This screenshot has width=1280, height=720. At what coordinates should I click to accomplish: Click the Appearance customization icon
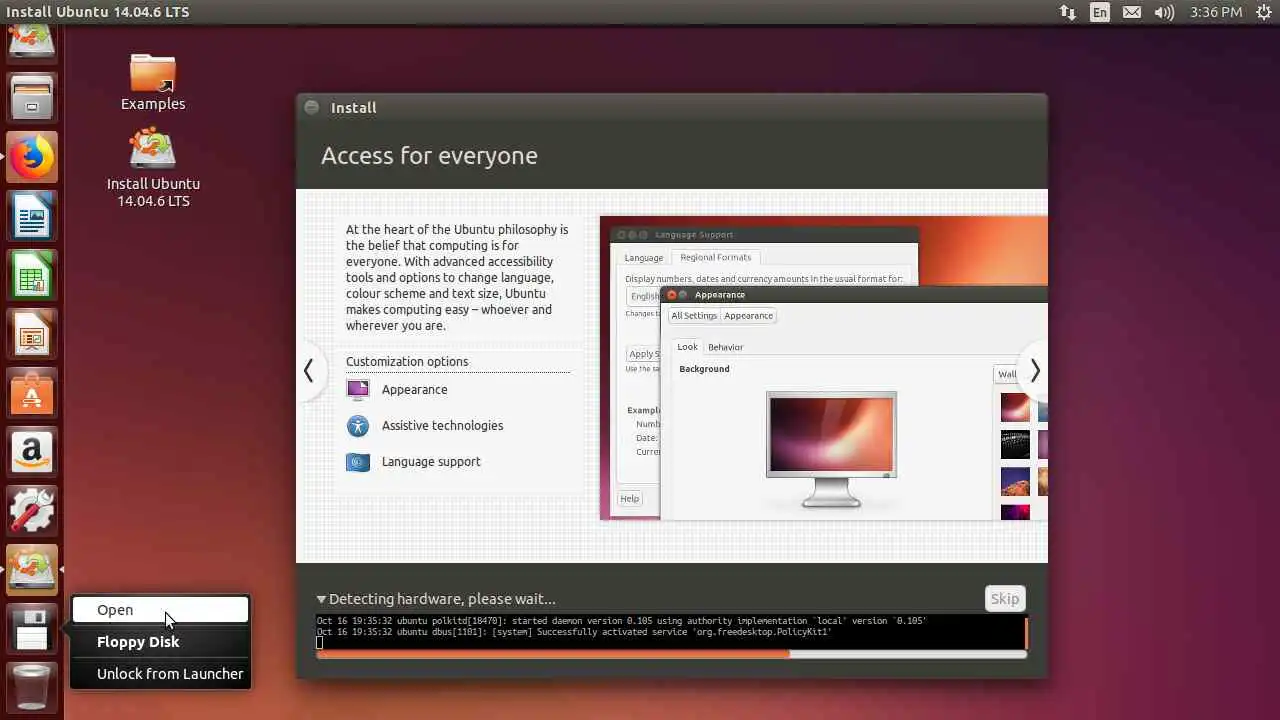(x=358, y=390)
